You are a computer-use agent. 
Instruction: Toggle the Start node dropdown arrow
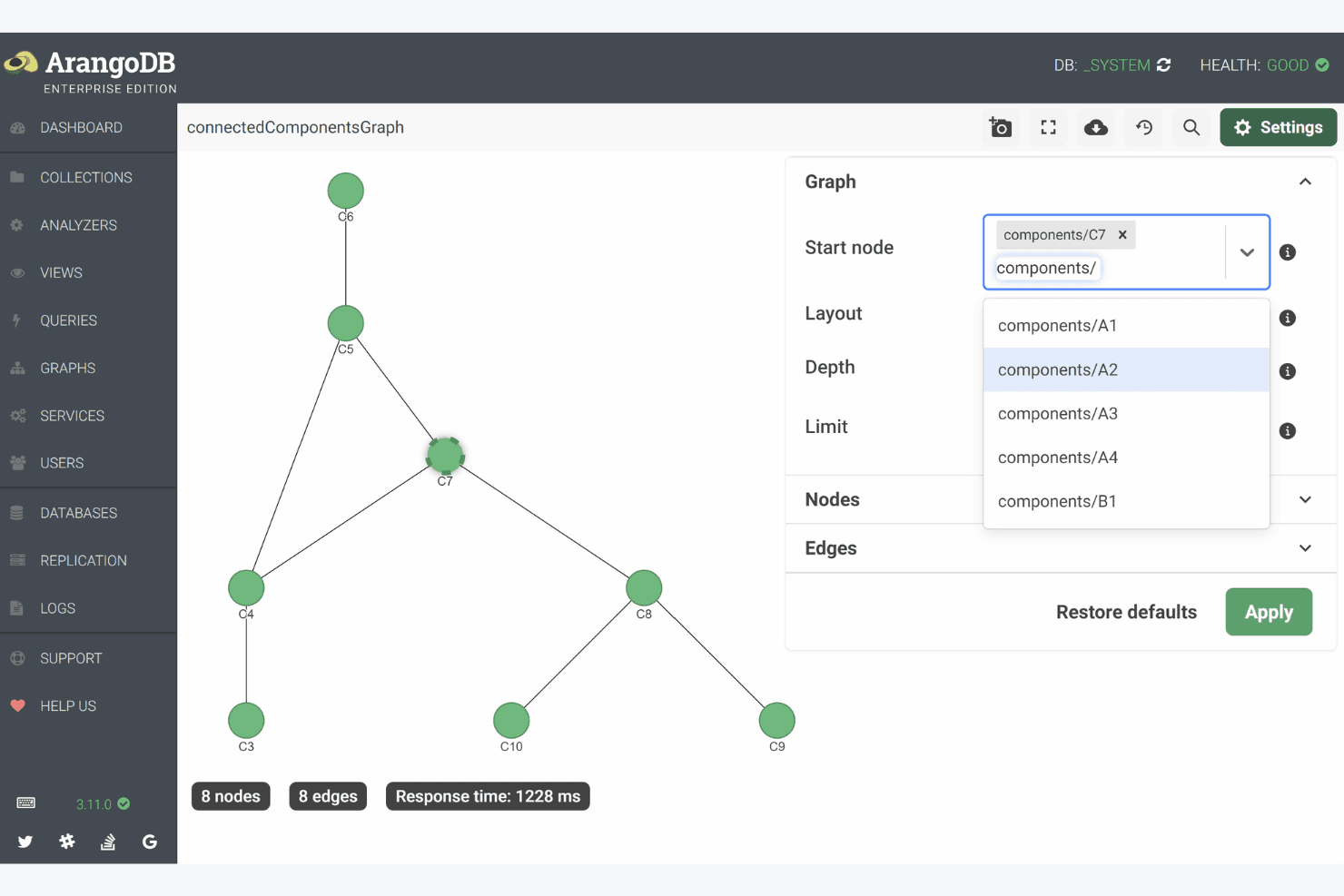click(1247, 252)
